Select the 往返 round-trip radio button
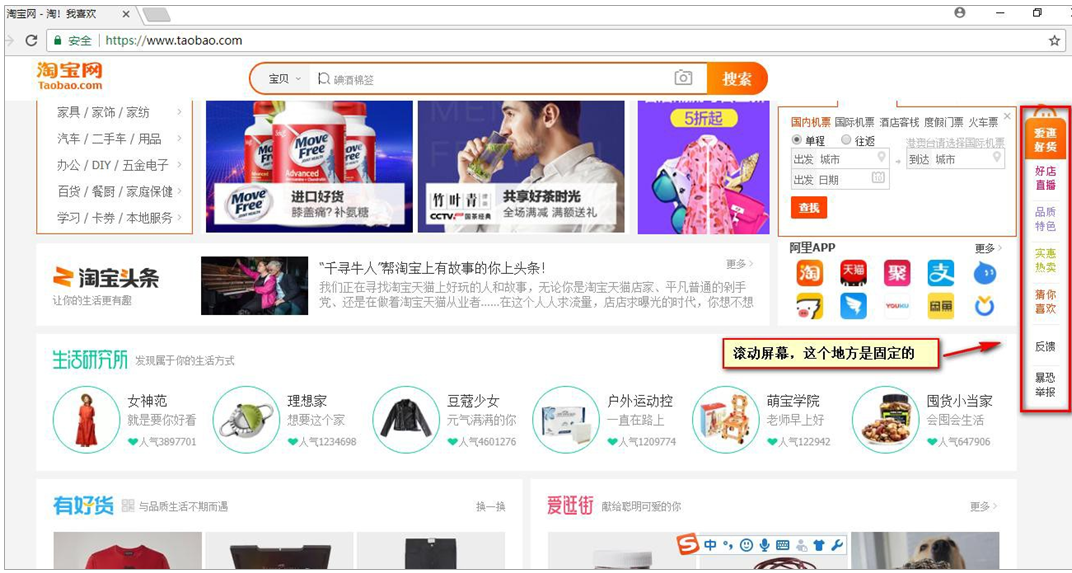The height and width of the screenshot is (573, 1072). (x=846, y=140)
